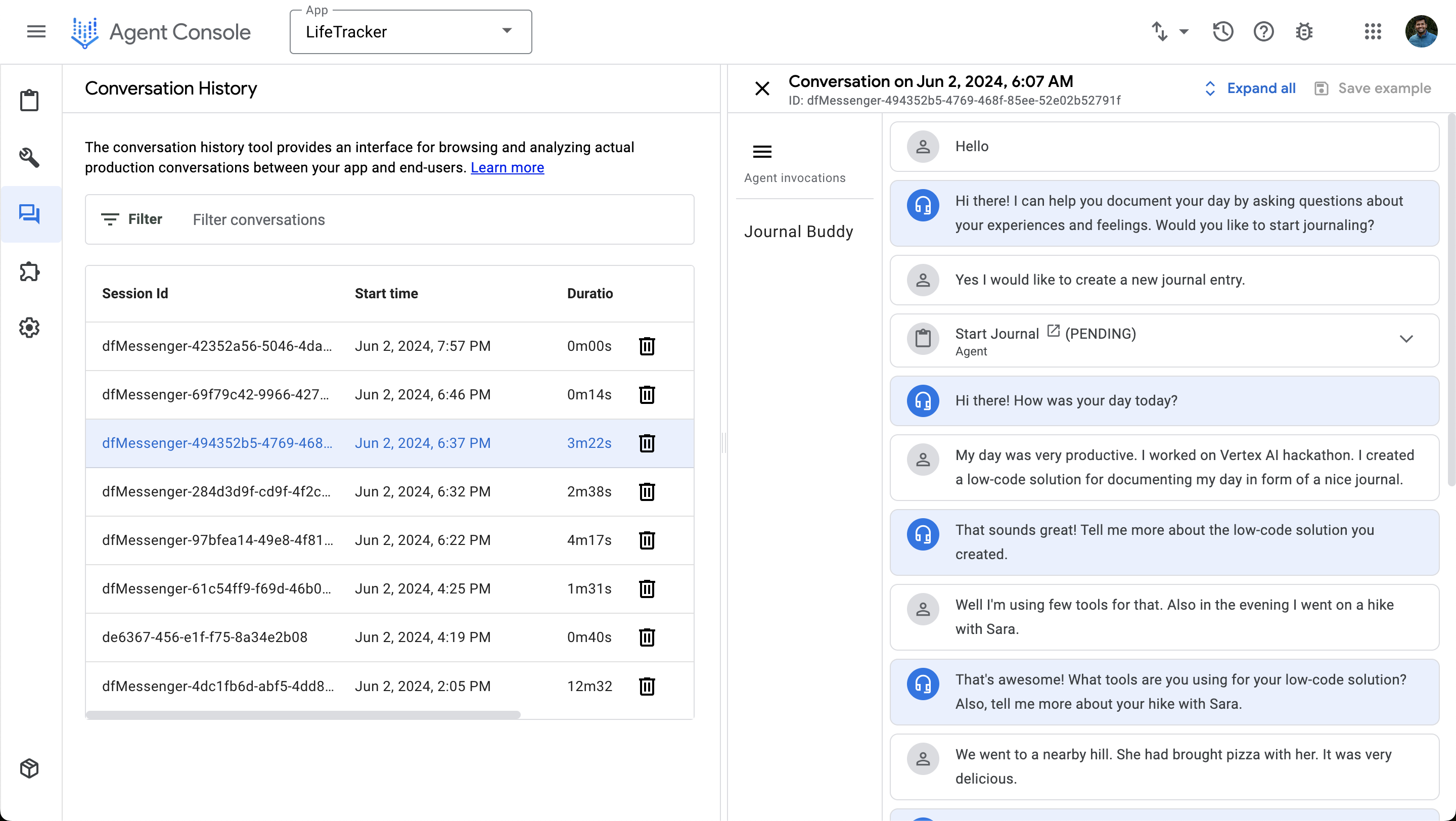Click the bug debug icon
Image resolution: width=1456 pixels, height=821 pixels.
tap(1304, 32)
